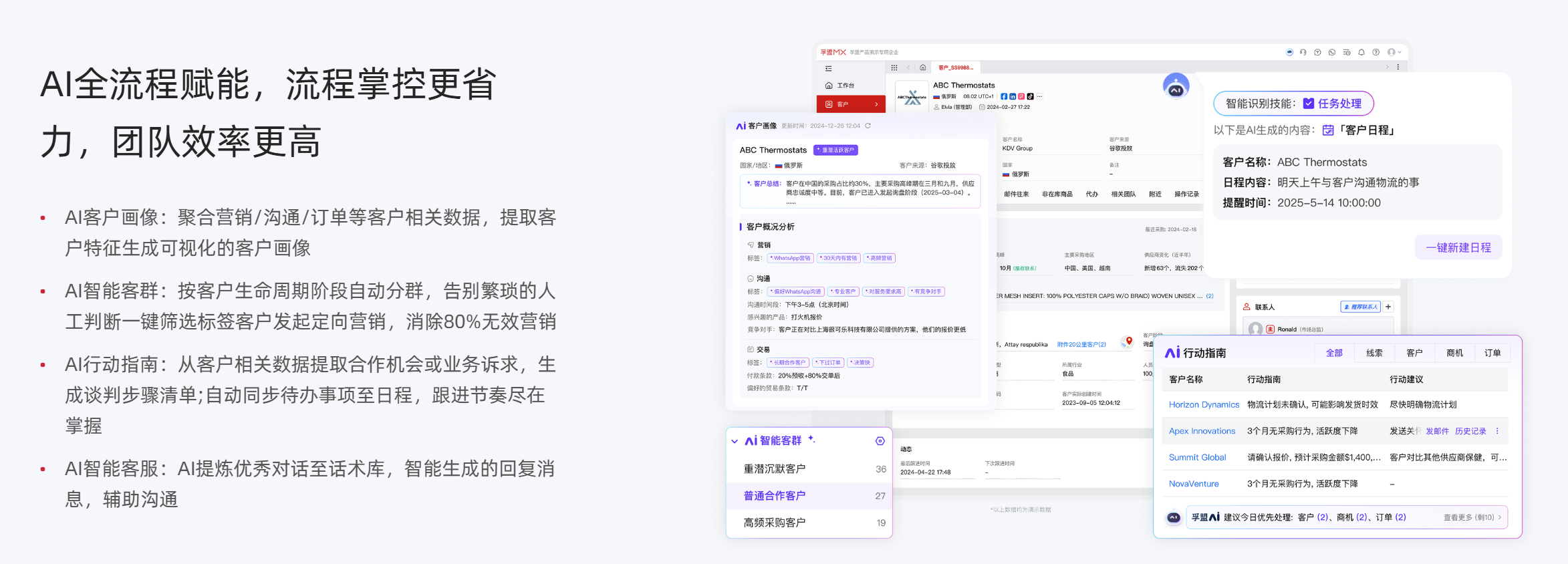This screenshot has height=564, width=1568.
Task: Open the 相关团队 tab
Action: (1124, 194)
